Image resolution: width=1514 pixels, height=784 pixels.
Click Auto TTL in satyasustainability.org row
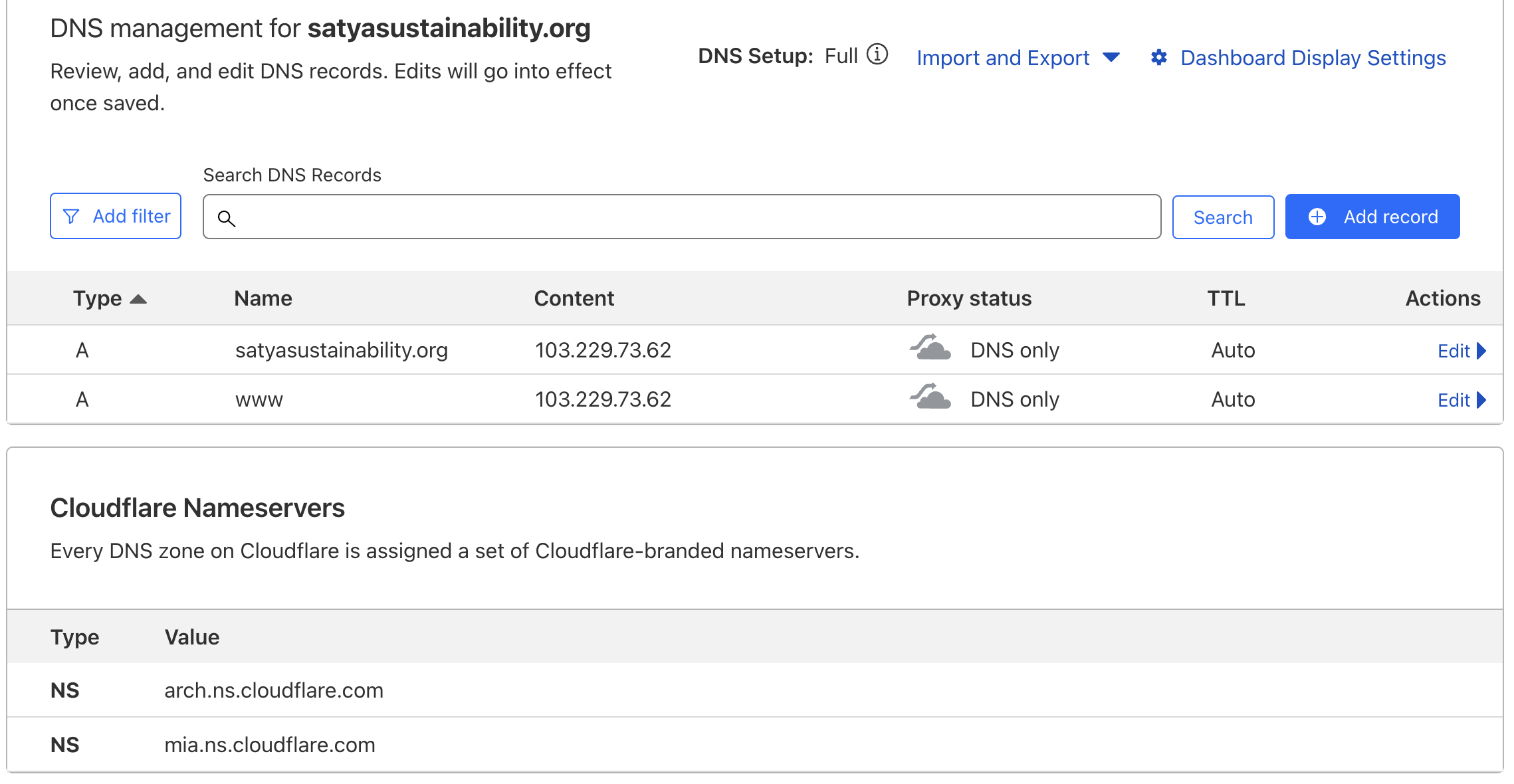tap(1233, 350)
